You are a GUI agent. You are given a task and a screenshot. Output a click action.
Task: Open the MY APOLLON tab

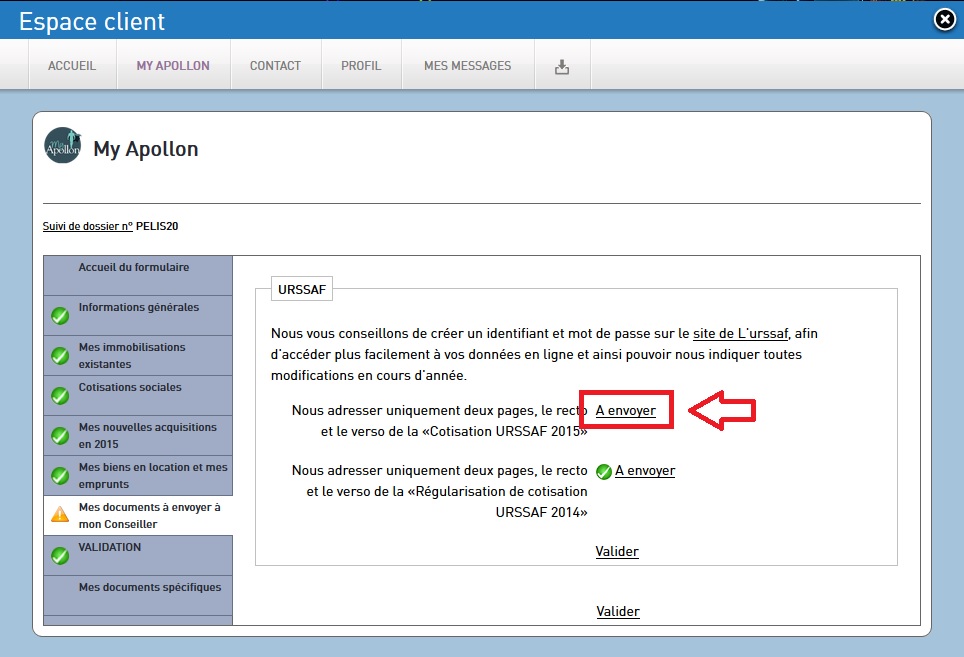173,66
